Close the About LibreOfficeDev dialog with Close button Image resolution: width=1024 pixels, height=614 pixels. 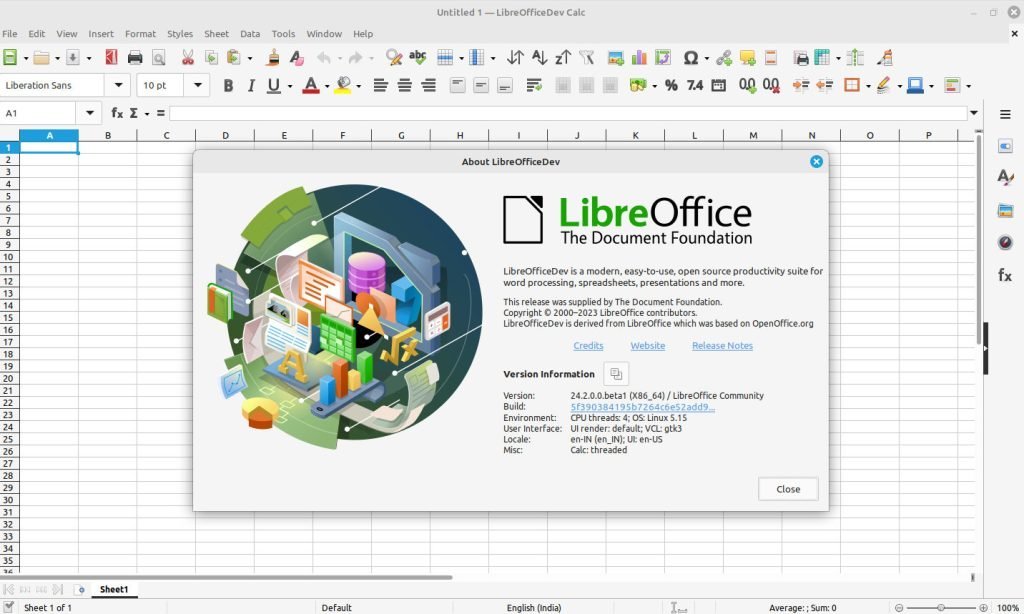787,489
